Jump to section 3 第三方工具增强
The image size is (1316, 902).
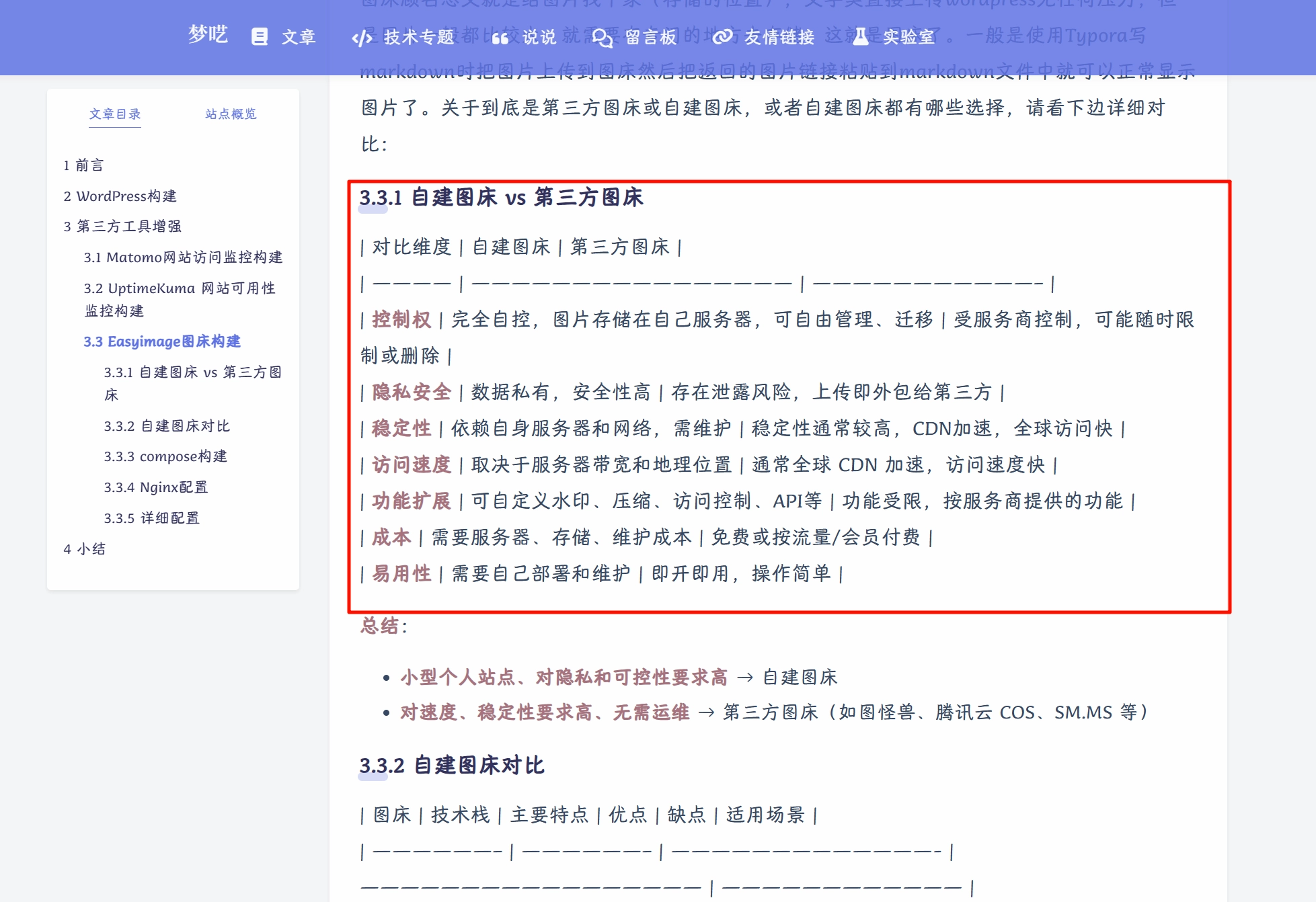[x=122, y=227]
